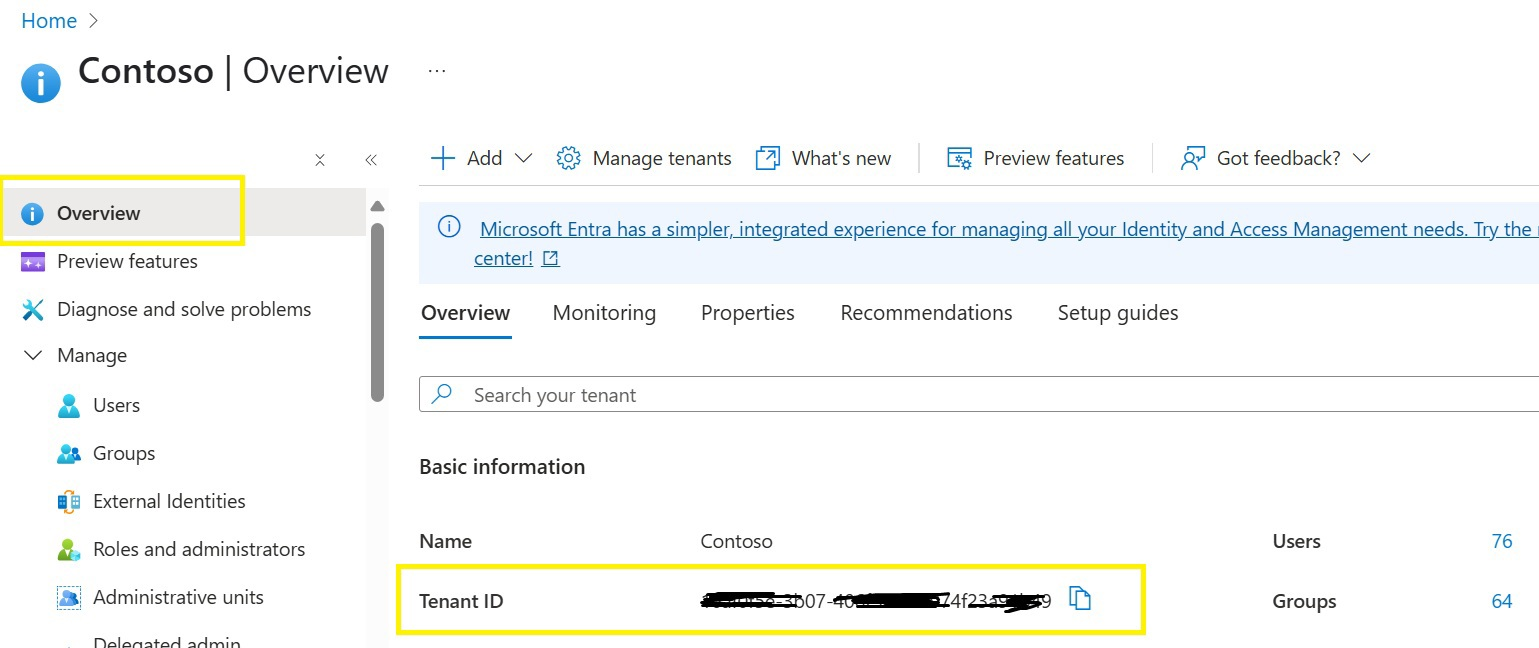Click the sidebar scroll up arrow
This screenshot has width=1539, height=648.
377,206
